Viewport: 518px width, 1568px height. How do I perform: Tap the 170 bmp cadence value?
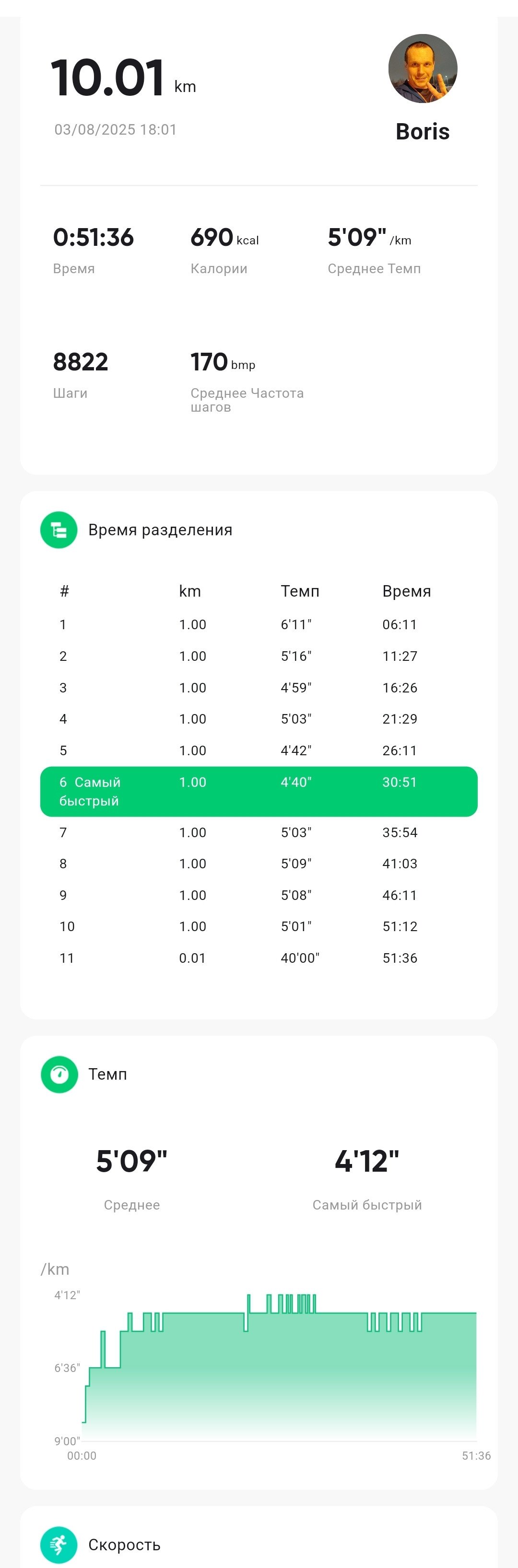click(223, 362)
